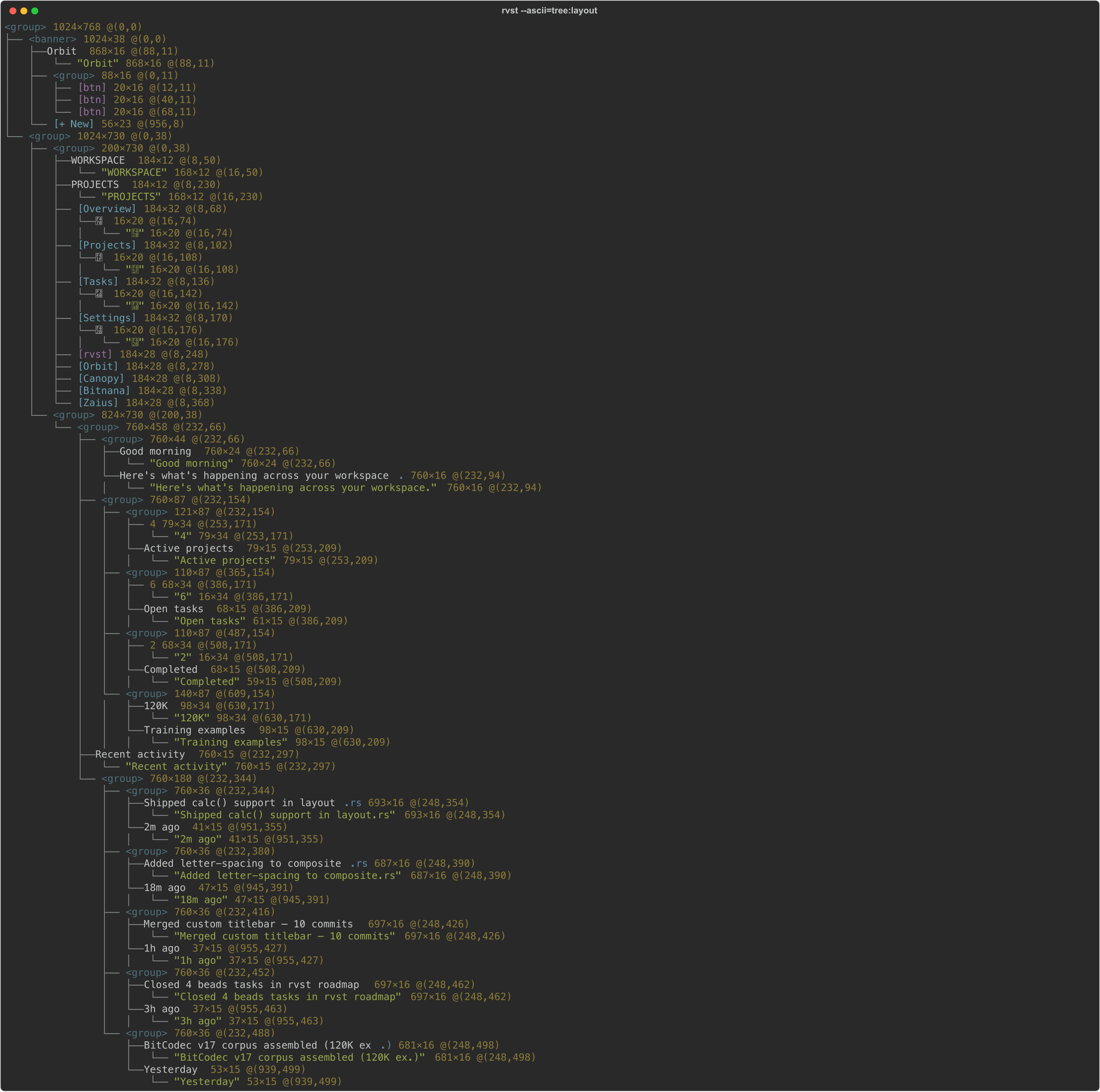Click the quoted "2m ago" string
Image resolution: width=1100 pixels, height=1092 pixels.
(x=198, y=840)
